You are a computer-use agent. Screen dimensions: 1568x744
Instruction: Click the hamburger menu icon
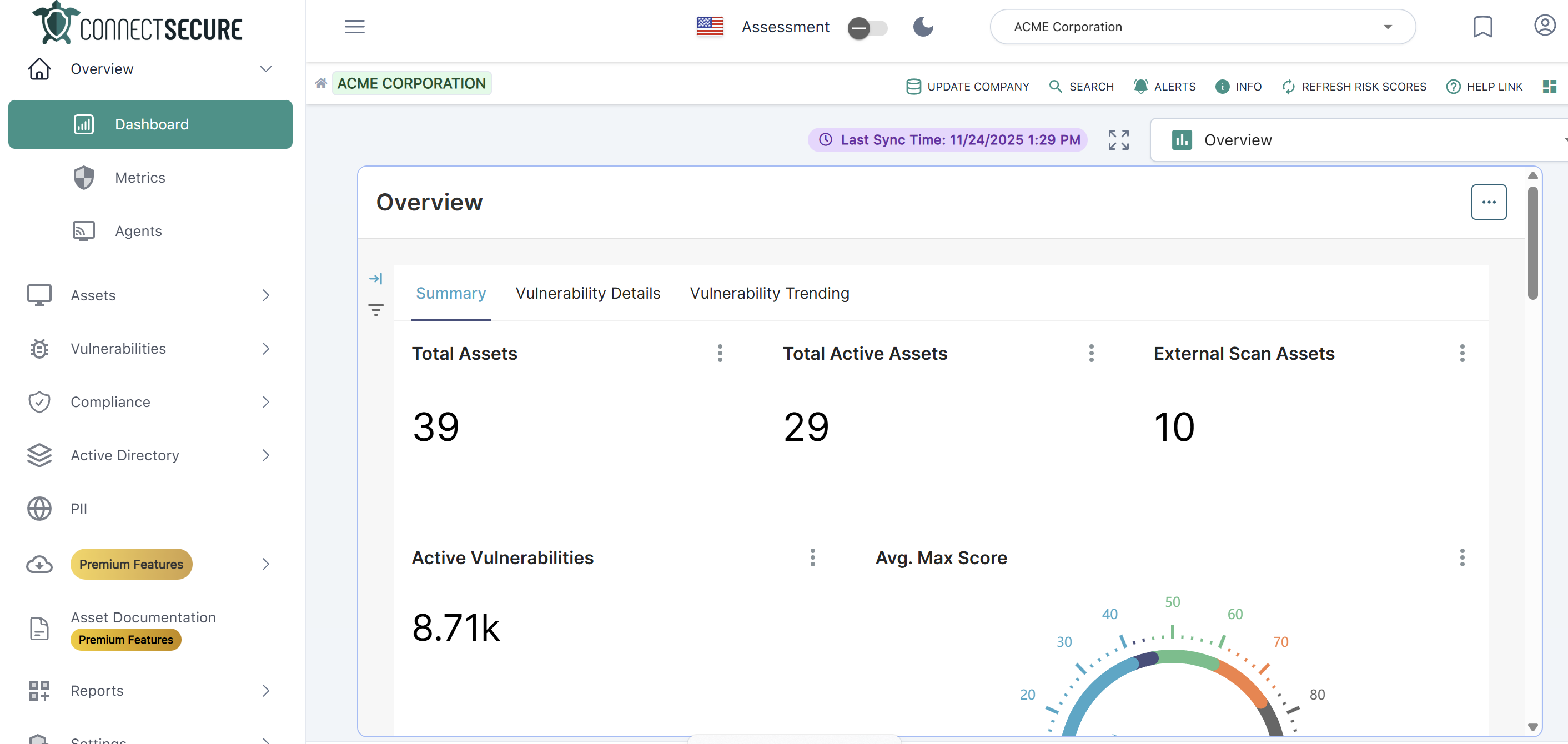(x=354, y=27)
